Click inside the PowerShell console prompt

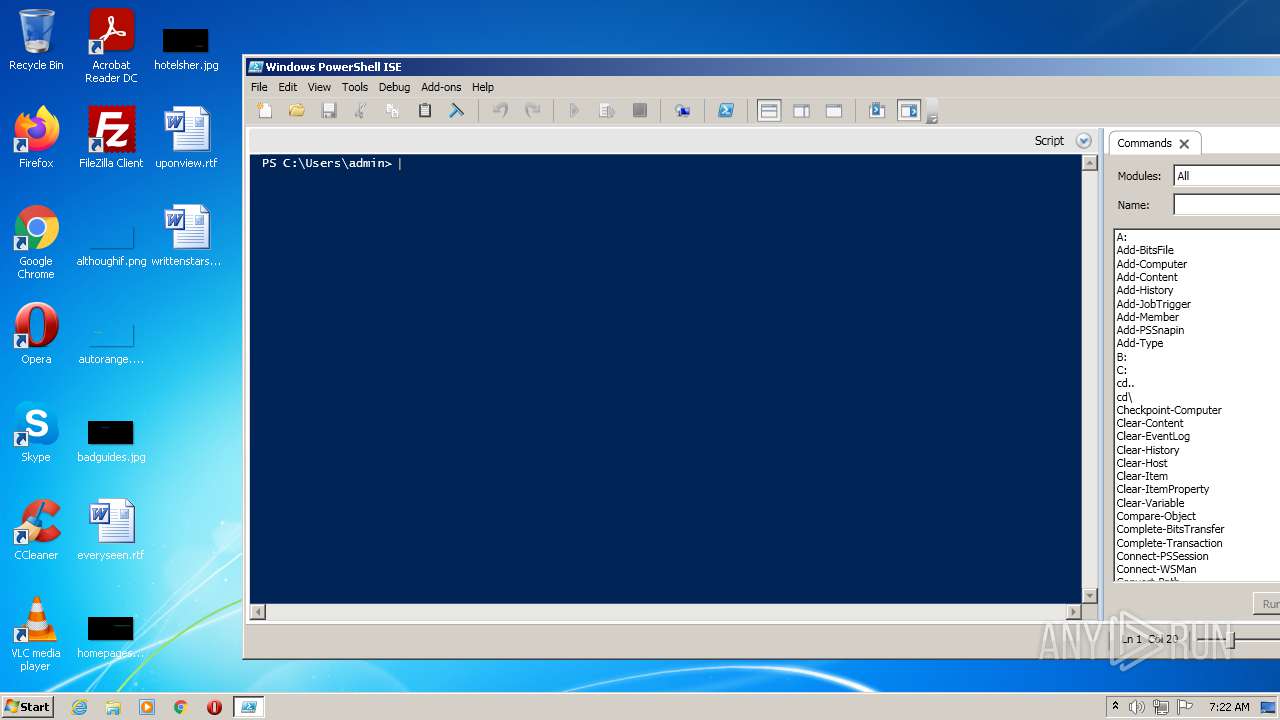[666, 380]
